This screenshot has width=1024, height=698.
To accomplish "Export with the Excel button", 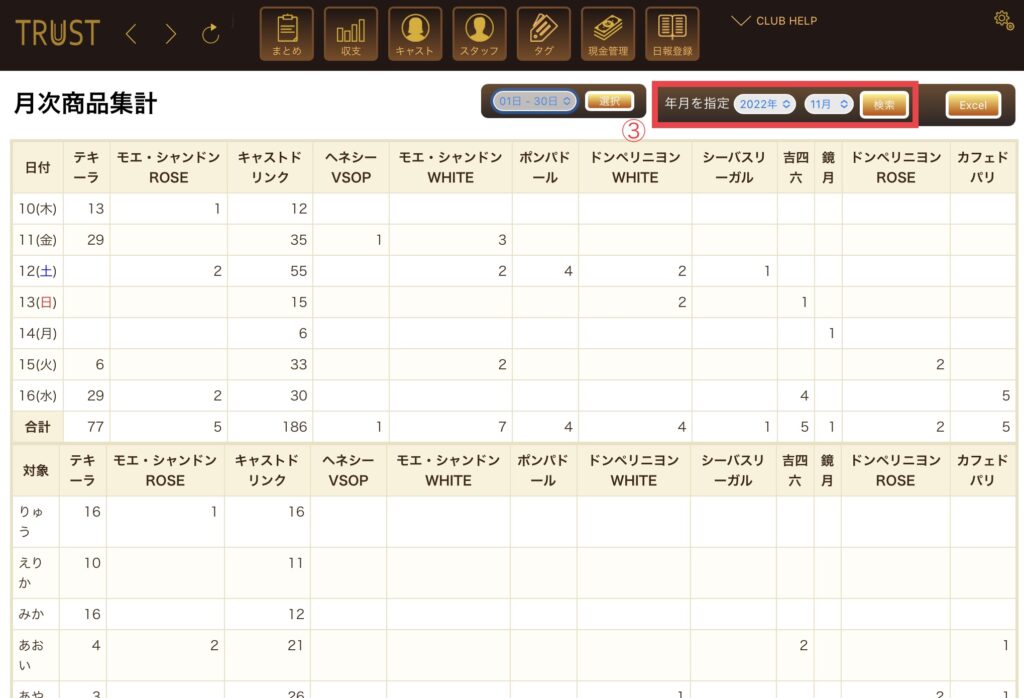I will 973,104.
